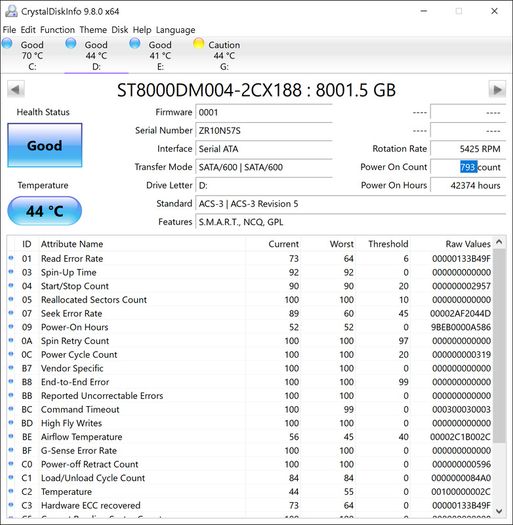This screenshot has width=513, height=525.
Task: Open the Disk menu
Action: click(x=120, y=30)
